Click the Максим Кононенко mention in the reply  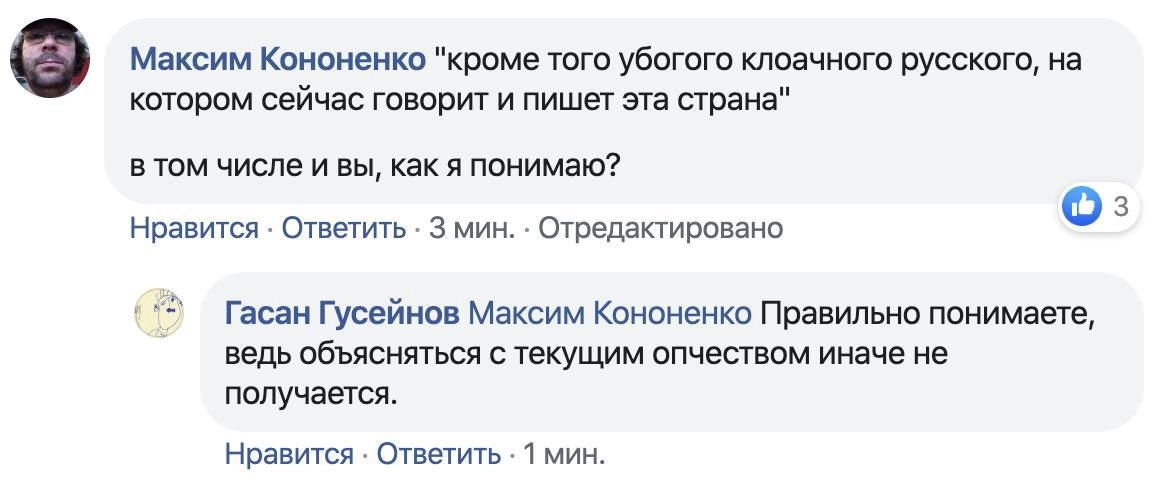pyautogui.click(x=610, y=314)
